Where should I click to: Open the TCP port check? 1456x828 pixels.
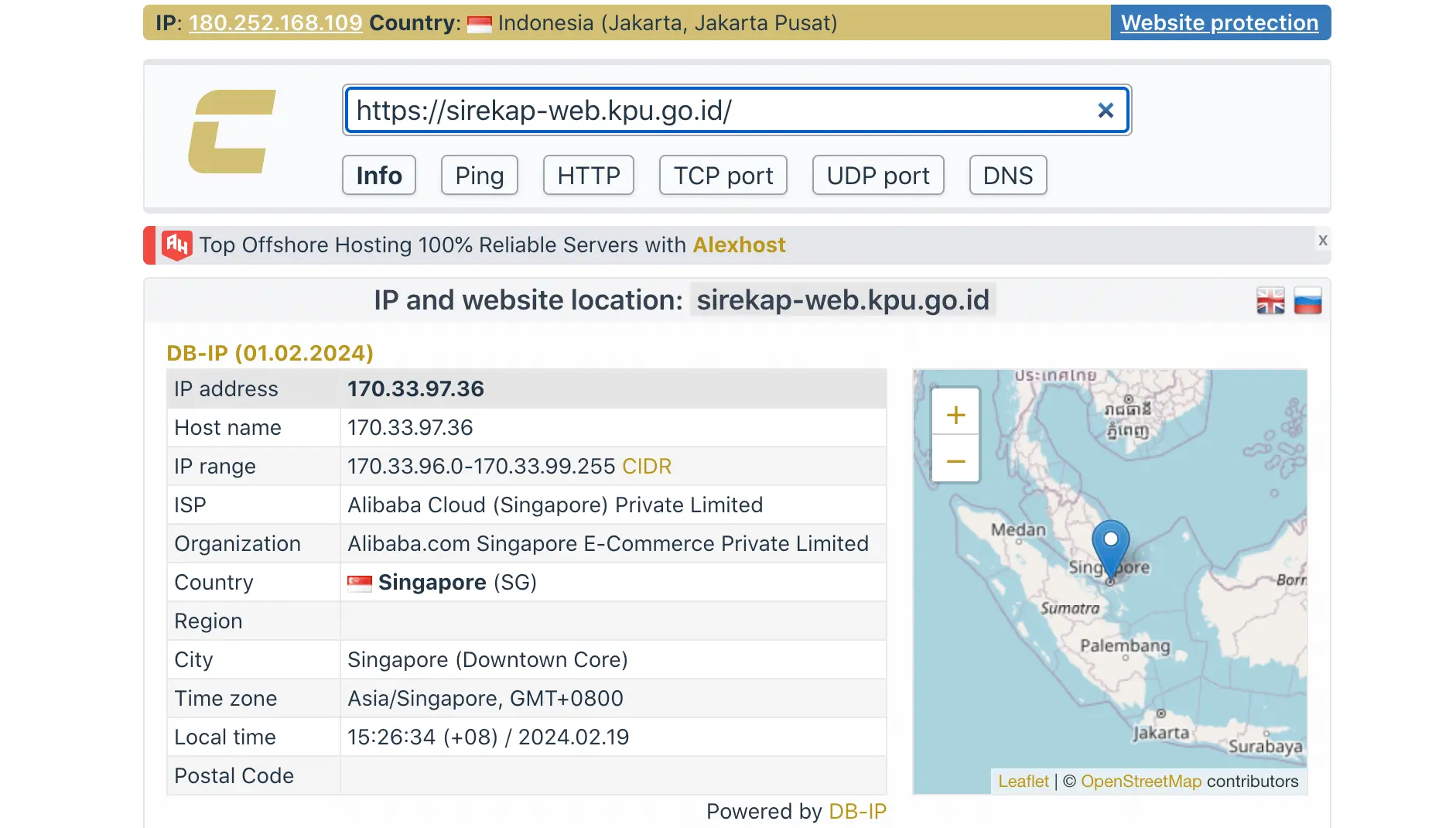(x=722, y=176)
